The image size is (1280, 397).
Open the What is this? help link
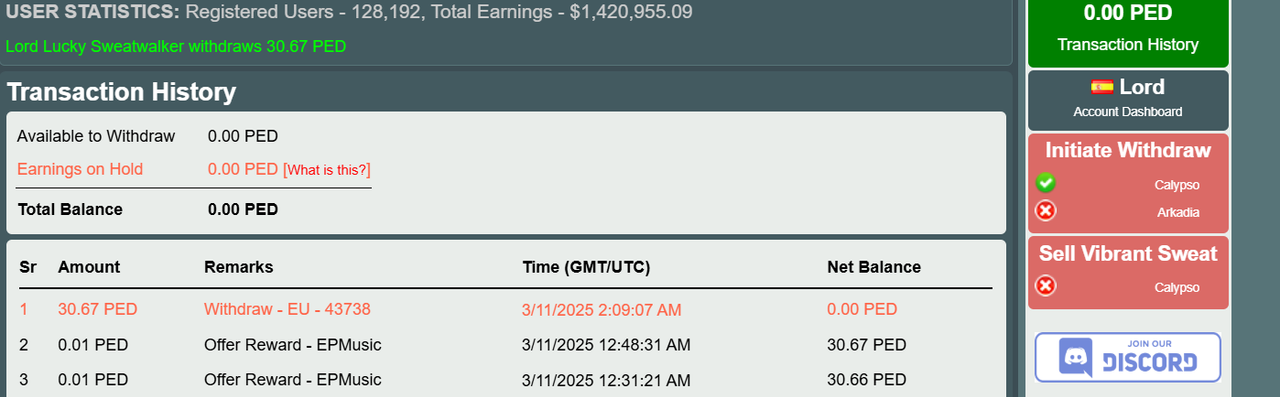327,170
